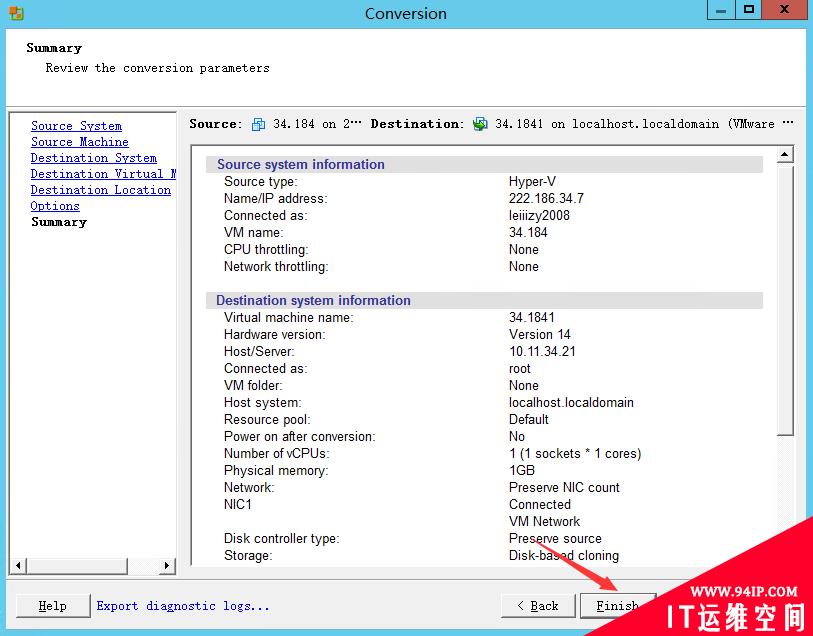813x636 pixels.
Task: Click the Disk-based cloning storage value
Action: coord(564,556)
